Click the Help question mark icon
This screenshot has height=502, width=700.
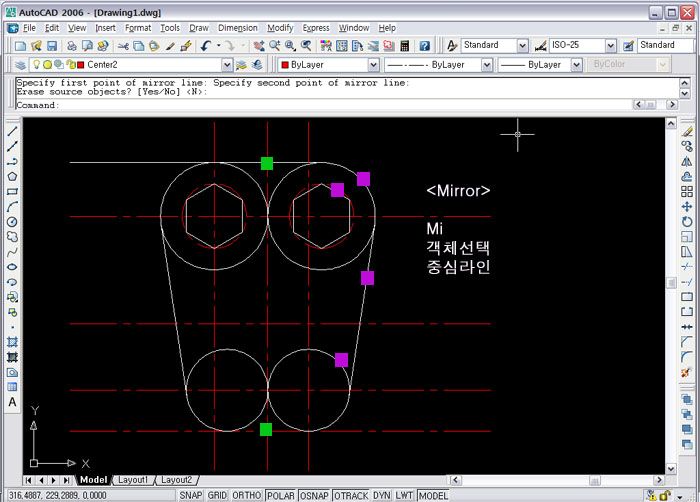click(425, 46)
